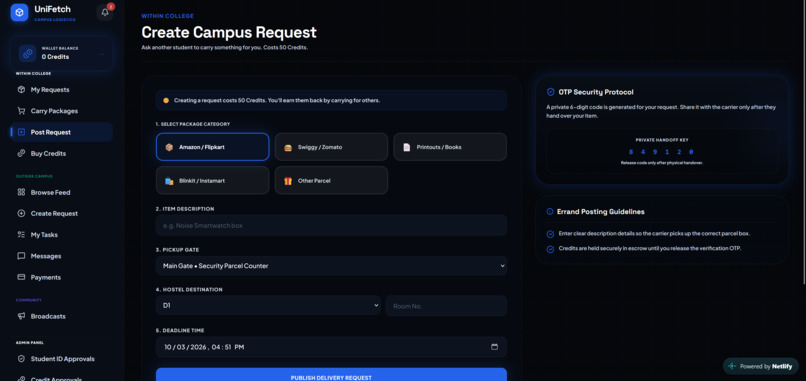The width and height of the screenshot is (806, 381).
Task: Click the Create Request plus-circle icon
Action: point(21,213)
